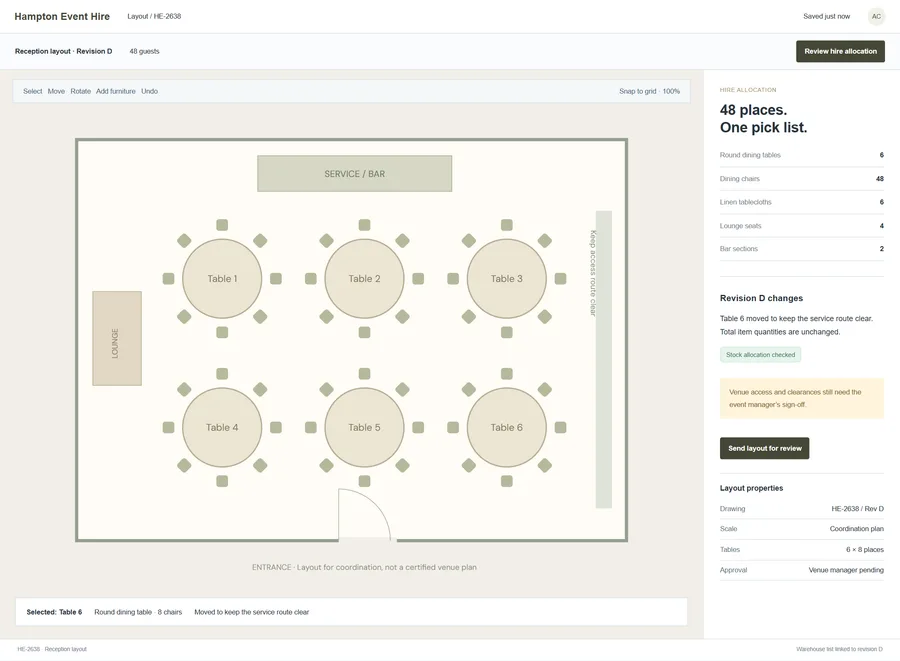Select the right-side chair of Table 6
This screenshot has width=900, height=661.
click(561, 427)
